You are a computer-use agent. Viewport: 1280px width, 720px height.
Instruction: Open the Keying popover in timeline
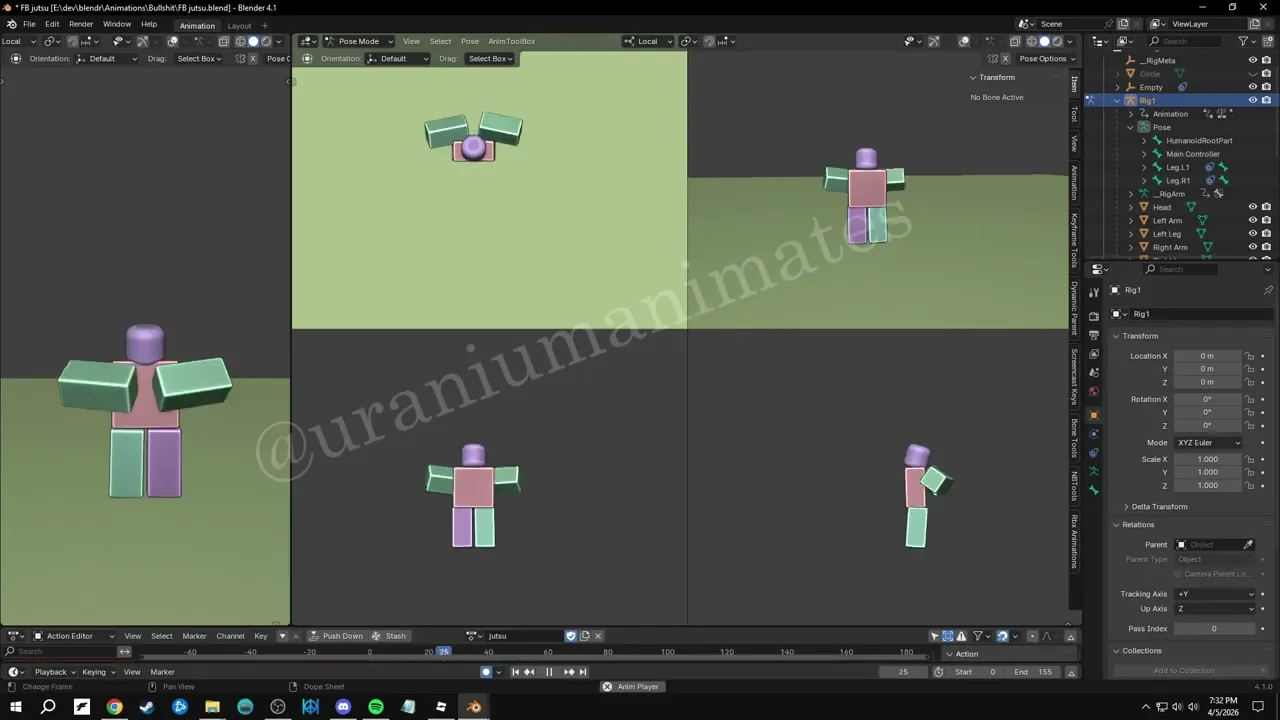pyautogui.click(x=97, y=672)
